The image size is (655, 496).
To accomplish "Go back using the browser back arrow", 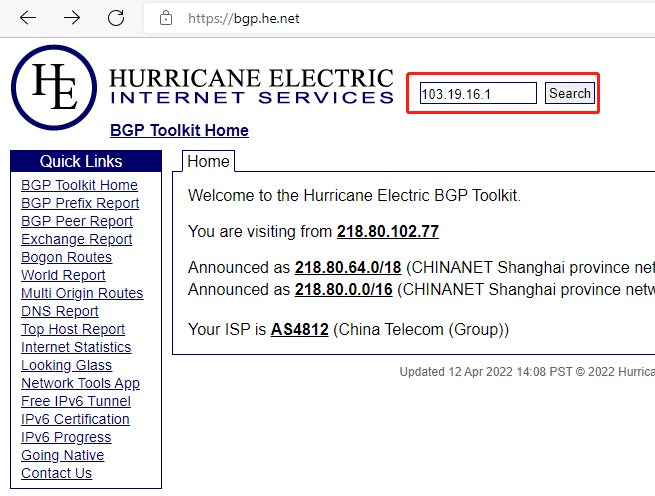I will tap(28, 18).
